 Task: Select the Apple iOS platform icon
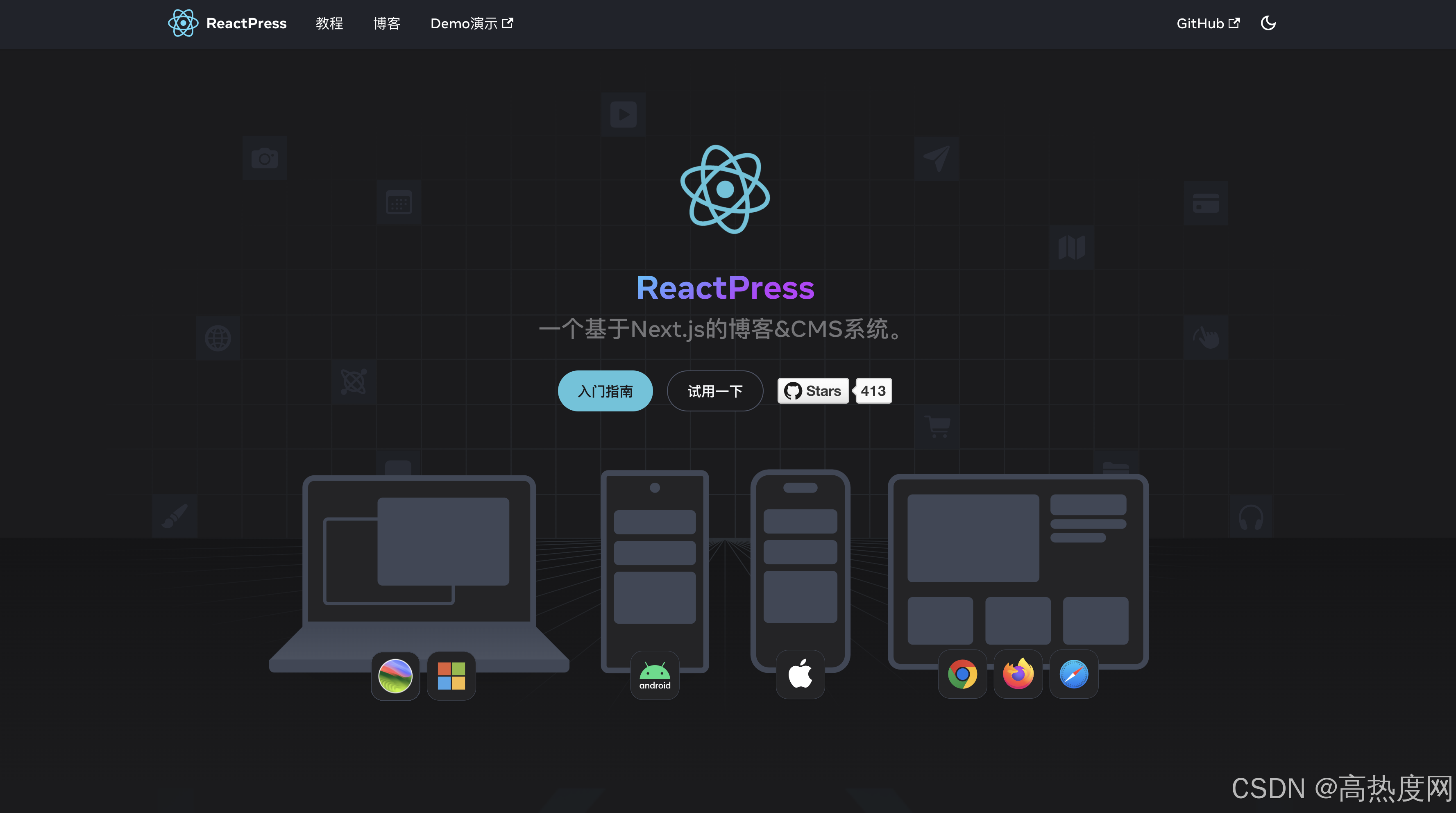[800, 674]
